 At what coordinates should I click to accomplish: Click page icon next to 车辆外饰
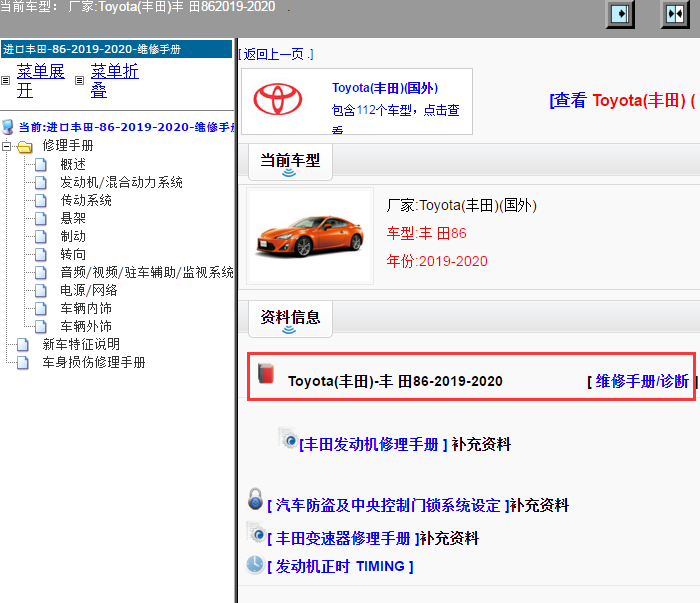pos(41,327)
